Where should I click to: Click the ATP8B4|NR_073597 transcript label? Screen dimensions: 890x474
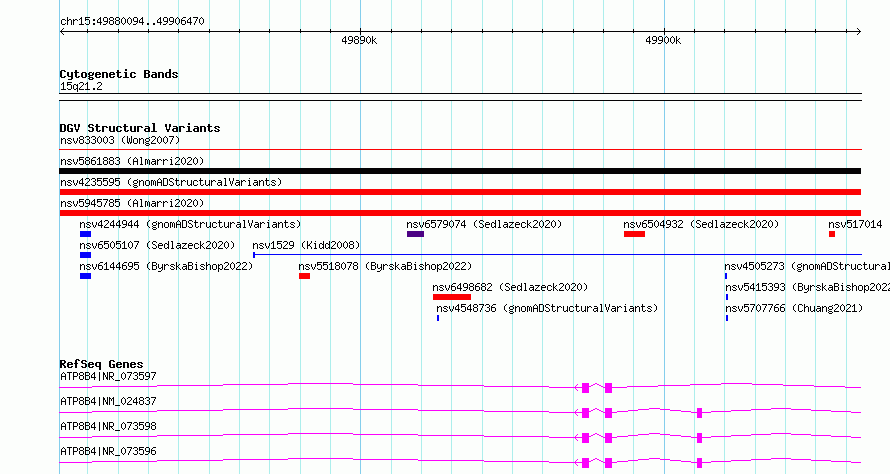point(108,376)
